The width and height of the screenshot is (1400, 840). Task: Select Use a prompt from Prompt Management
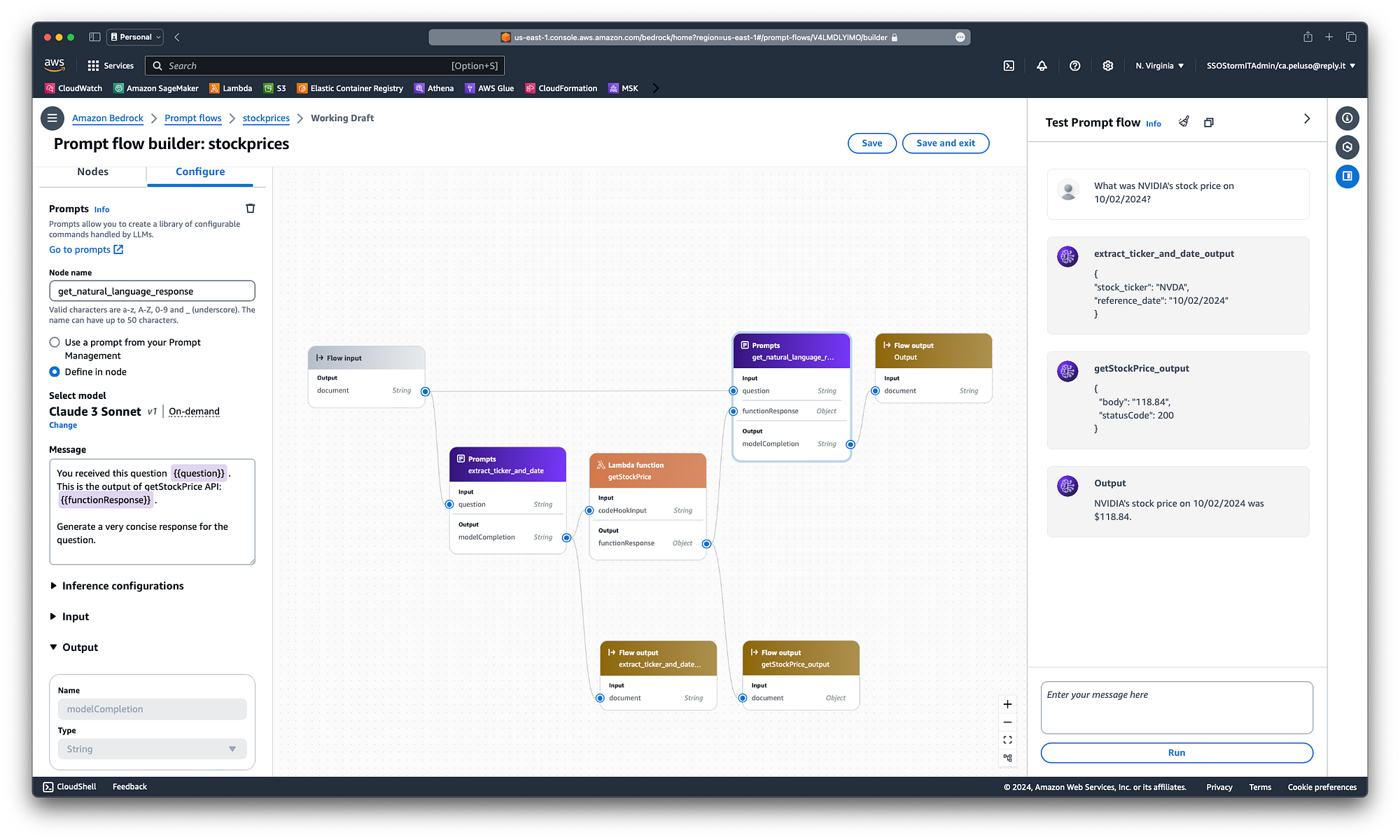coord(55,342)
